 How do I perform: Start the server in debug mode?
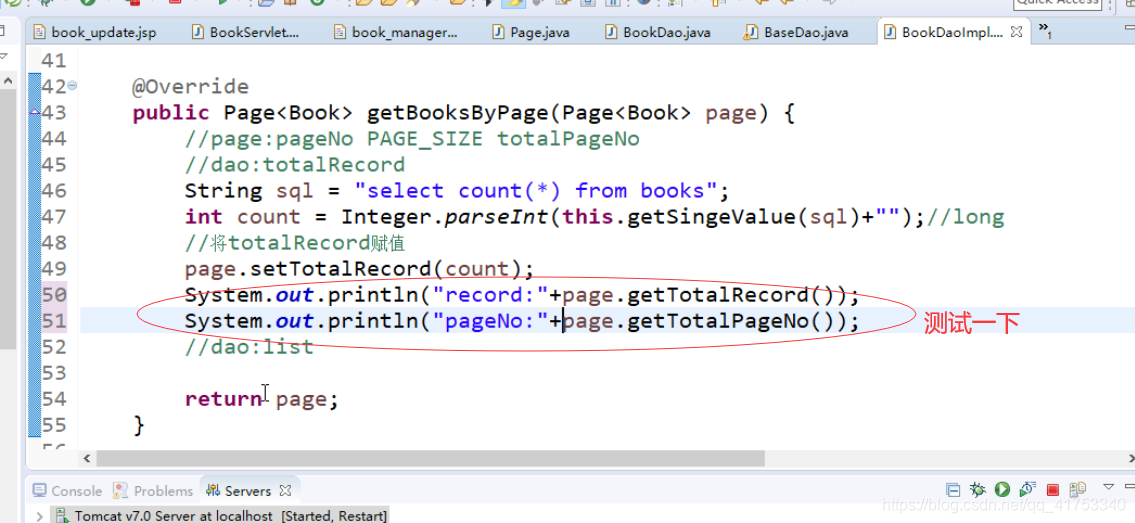tap(978, 490)
